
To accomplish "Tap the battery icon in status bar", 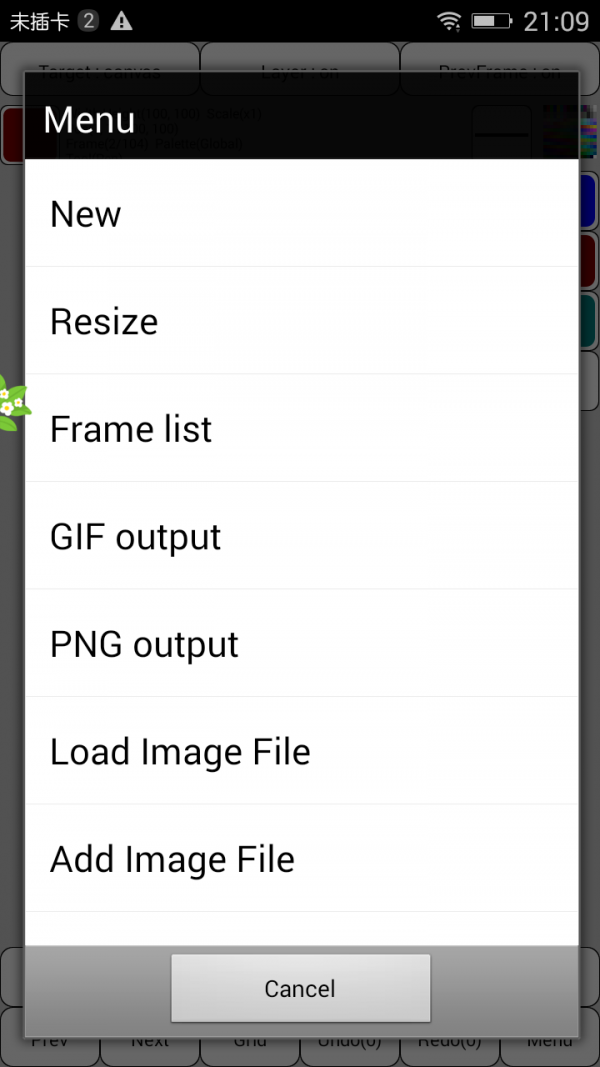I will 491,21.
